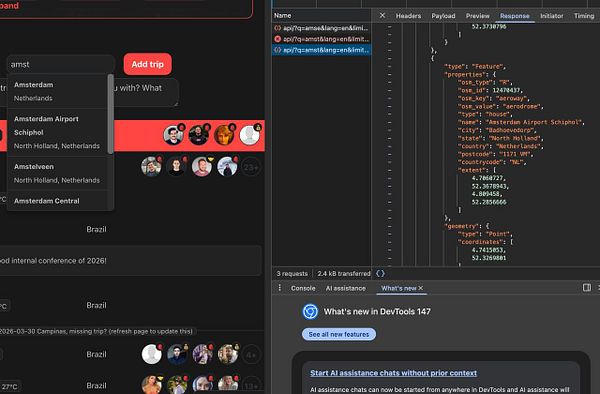Image resolution: width=600 pixels, height=394 pixels.
Task: Open the AI assistance drawer tab
Action: click(346, 288)
